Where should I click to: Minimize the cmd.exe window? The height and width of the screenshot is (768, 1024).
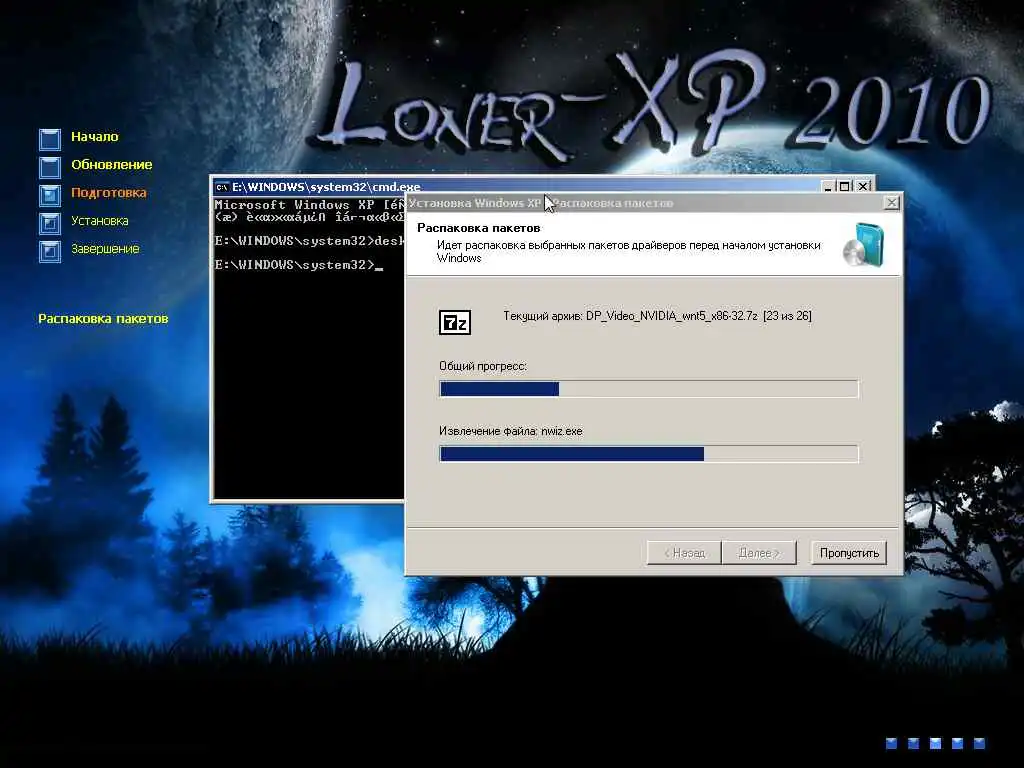pyautogui.click(x=828, y=187)
